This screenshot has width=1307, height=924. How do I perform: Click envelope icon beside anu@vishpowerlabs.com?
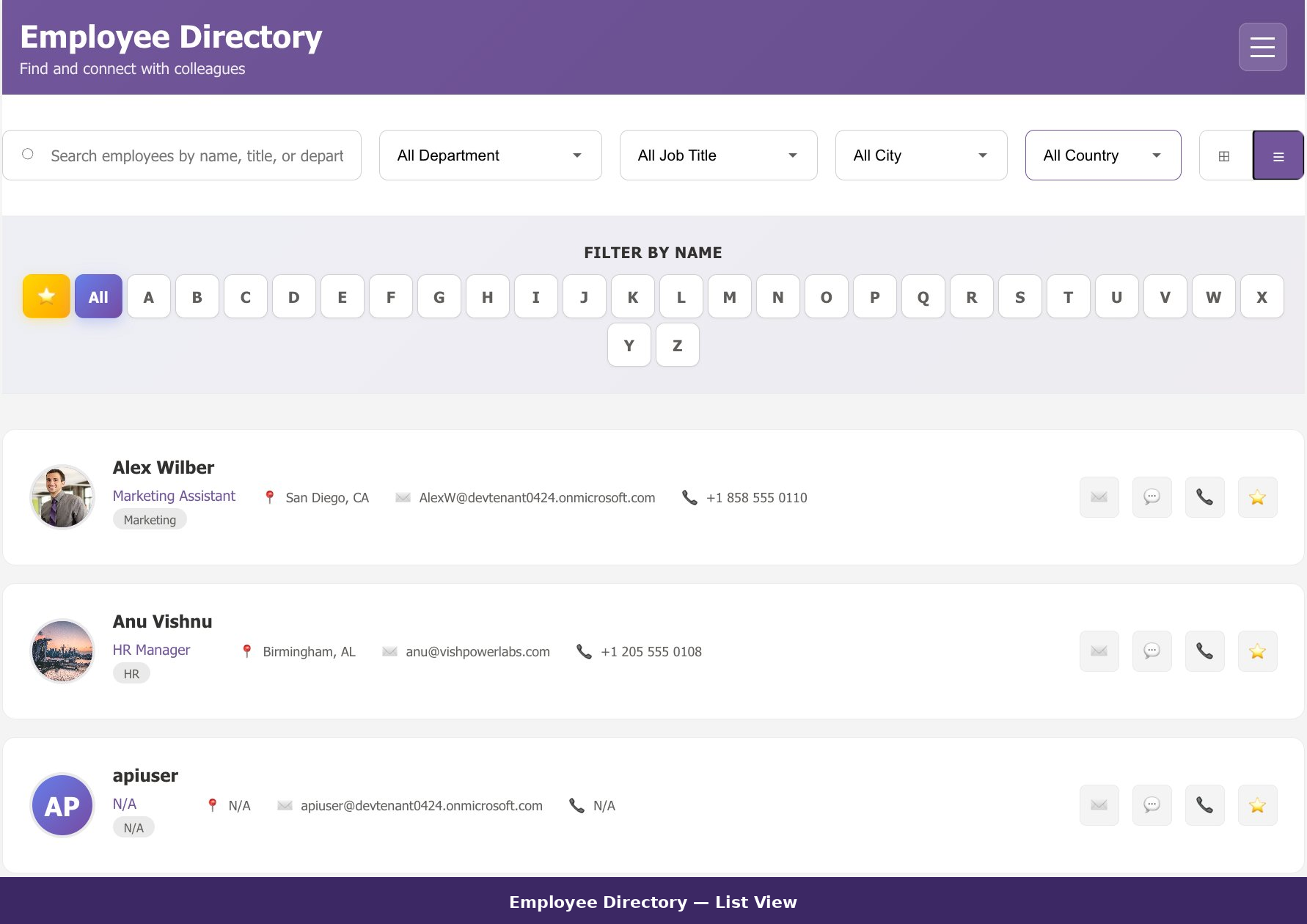389,651
